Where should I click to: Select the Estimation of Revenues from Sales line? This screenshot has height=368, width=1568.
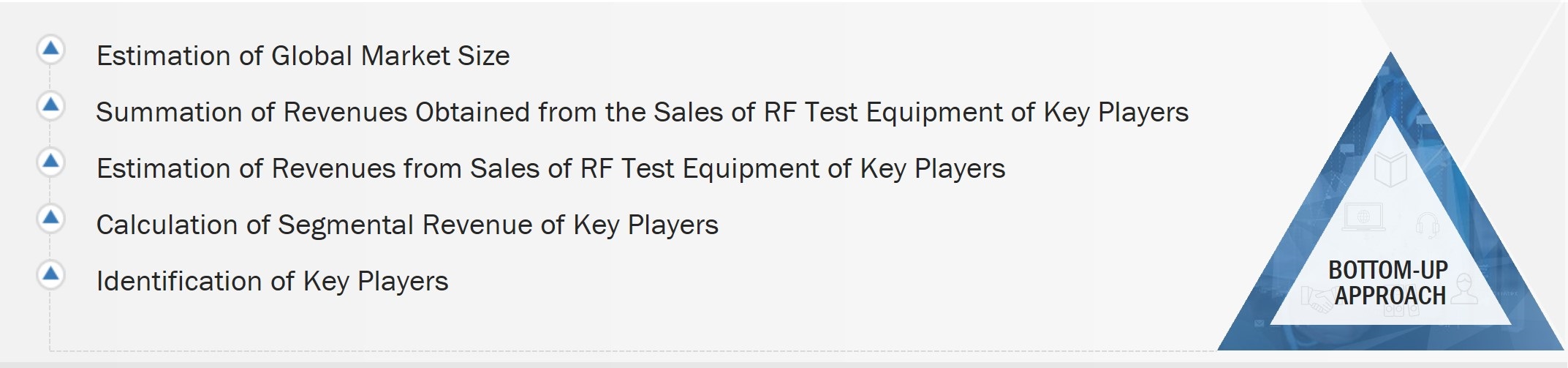550,168
